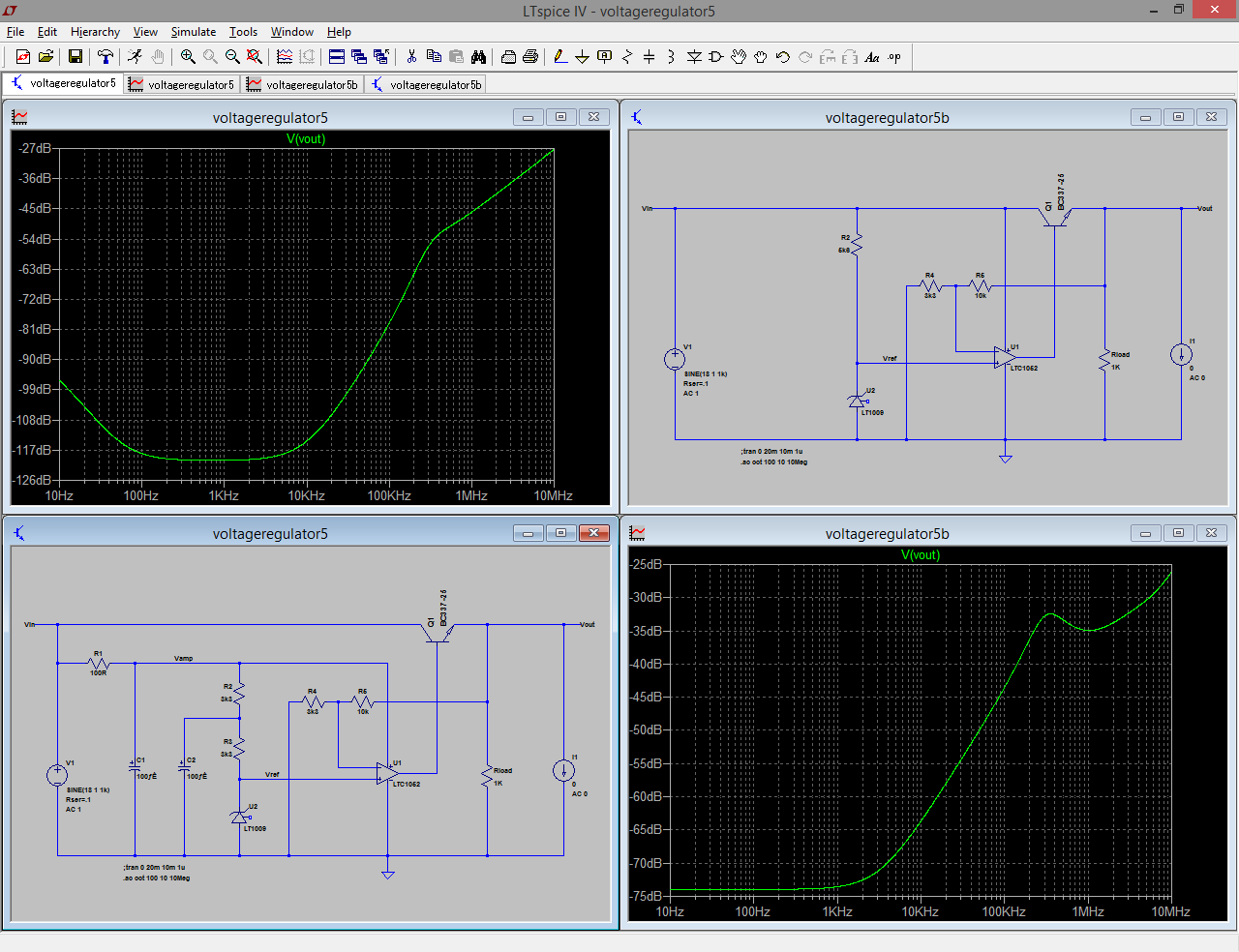This screenshot has height=952, width=1239.
Task: Click the Halt simulation hand icon
Action: (158, 57)
